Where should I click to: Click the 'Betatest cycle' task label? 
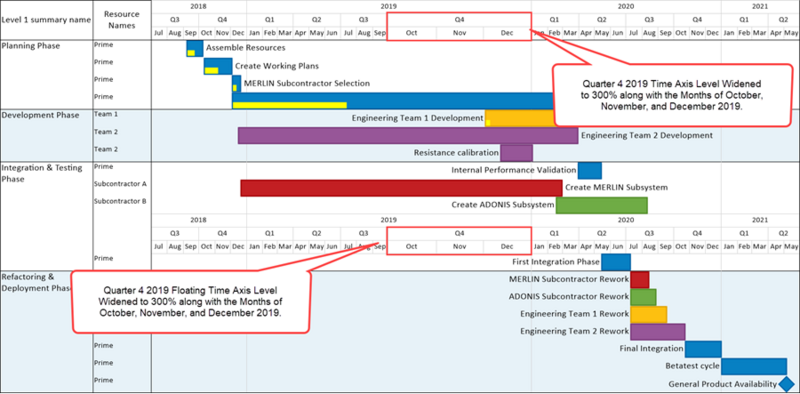pyautogui.click(x=692, y=366)
